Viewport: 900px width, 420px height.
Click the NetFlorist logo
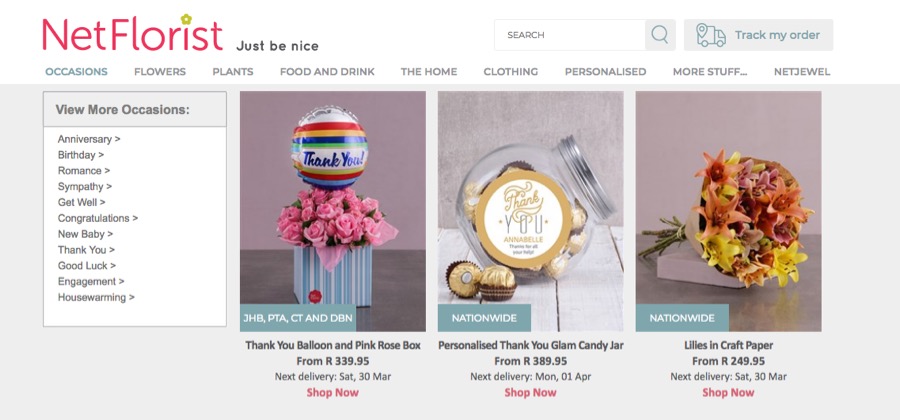[x=132, y=34]
